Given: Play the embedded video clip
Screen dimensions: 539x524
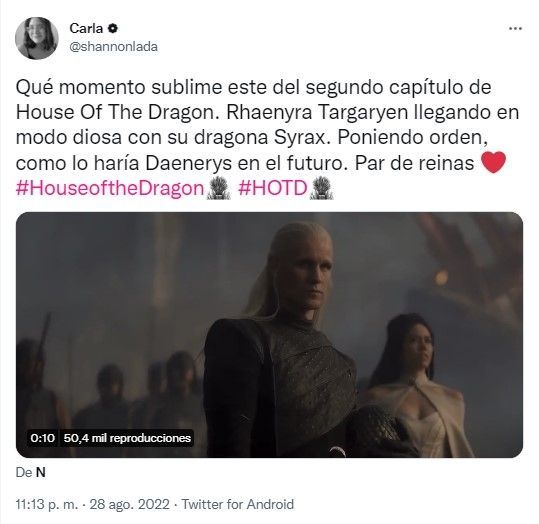Looking at the screenshot, I should tap(270, 335).
